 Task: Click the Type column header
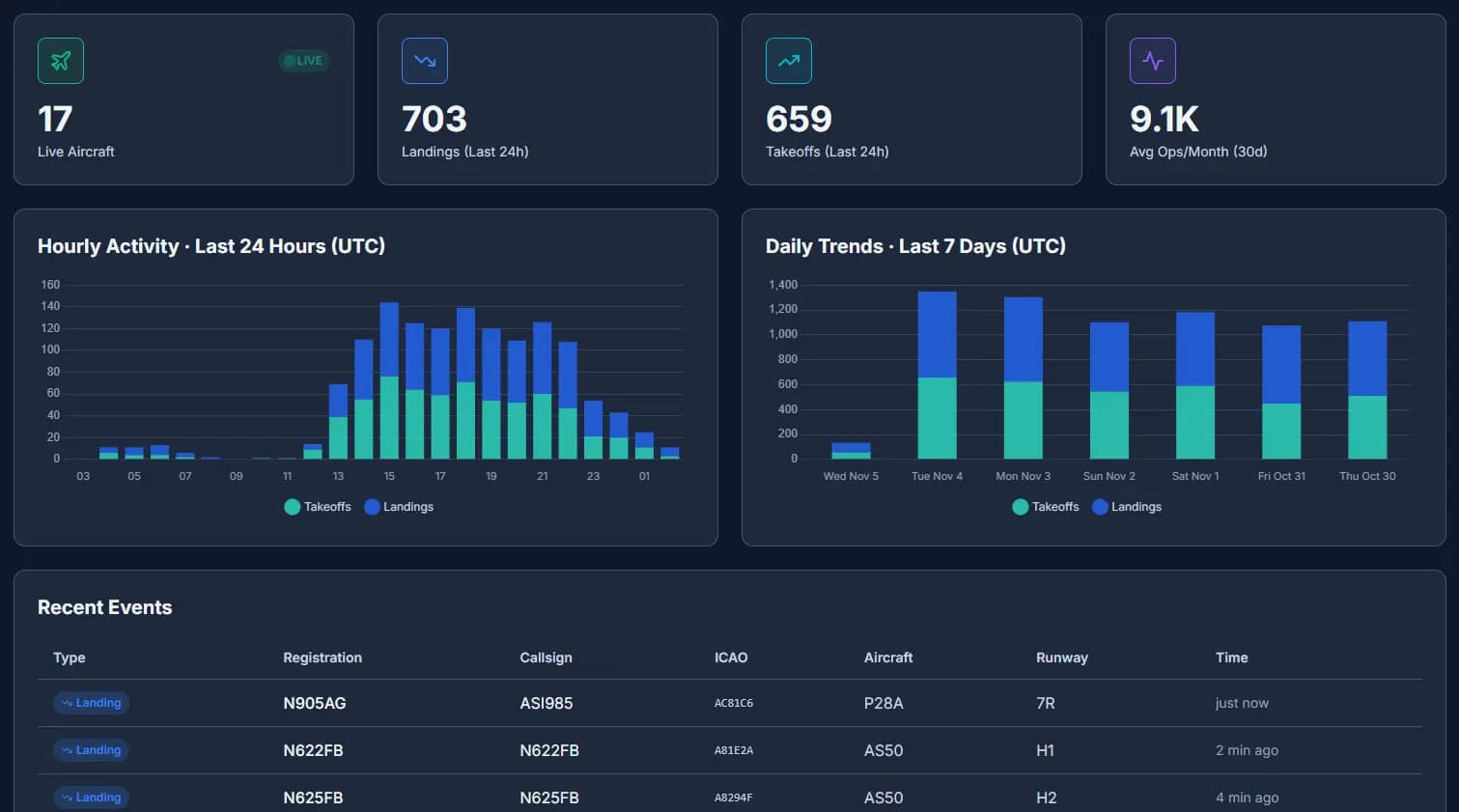(x=69, y=658)
